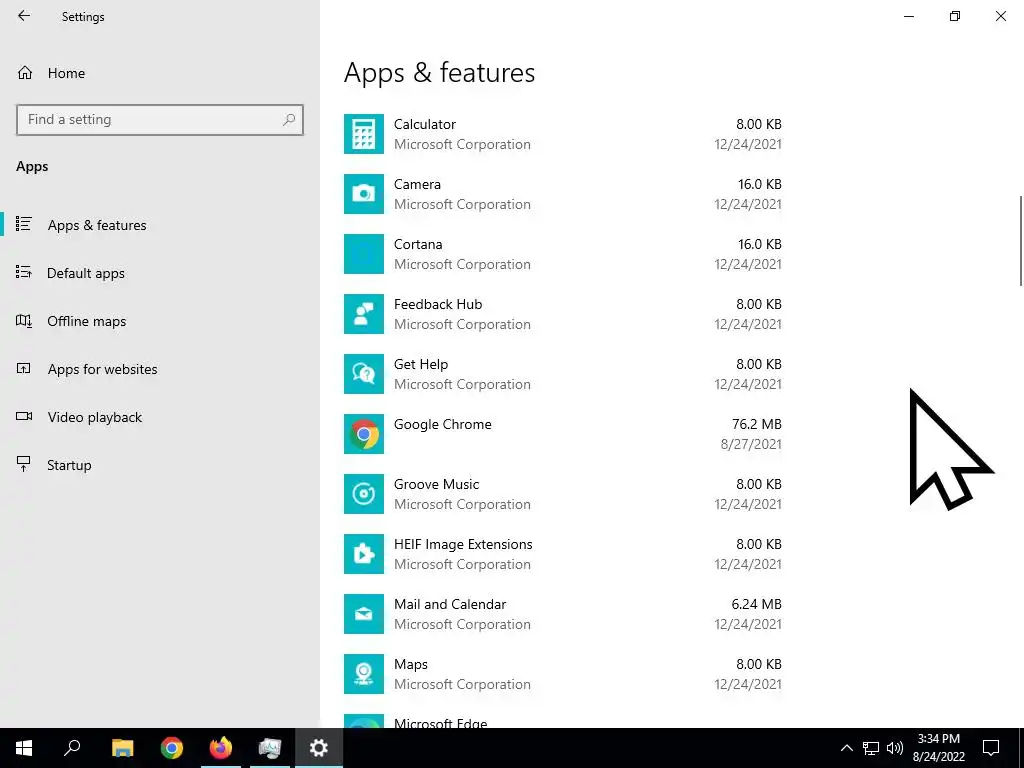Viewport: 1024px width, 768px height.
Task: Open the taskbar clock and date
Action: 938,748
